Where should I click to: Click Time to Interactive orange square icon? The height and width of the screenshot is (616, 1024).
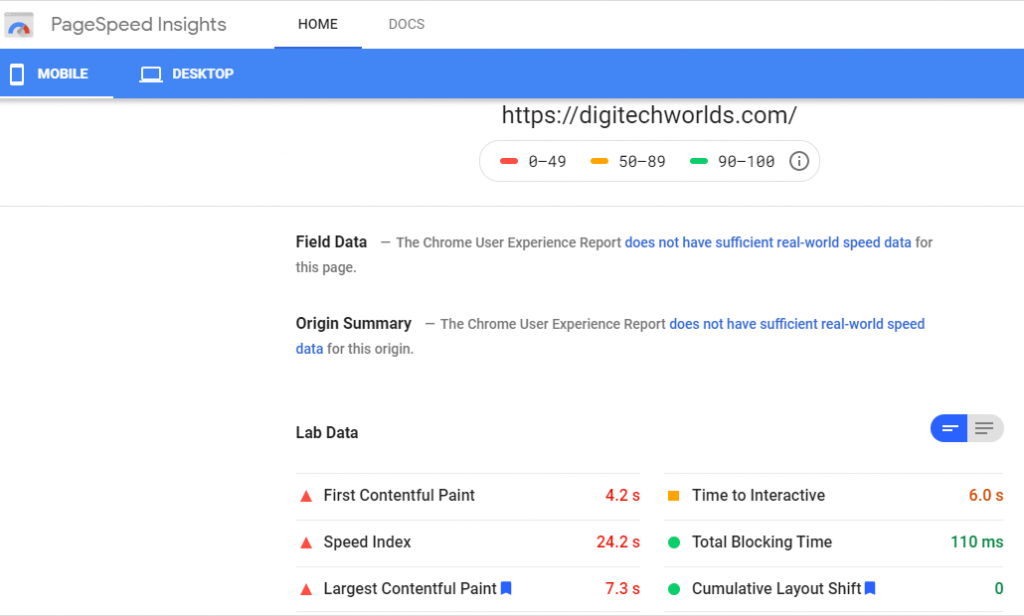(x=674, y=496)
